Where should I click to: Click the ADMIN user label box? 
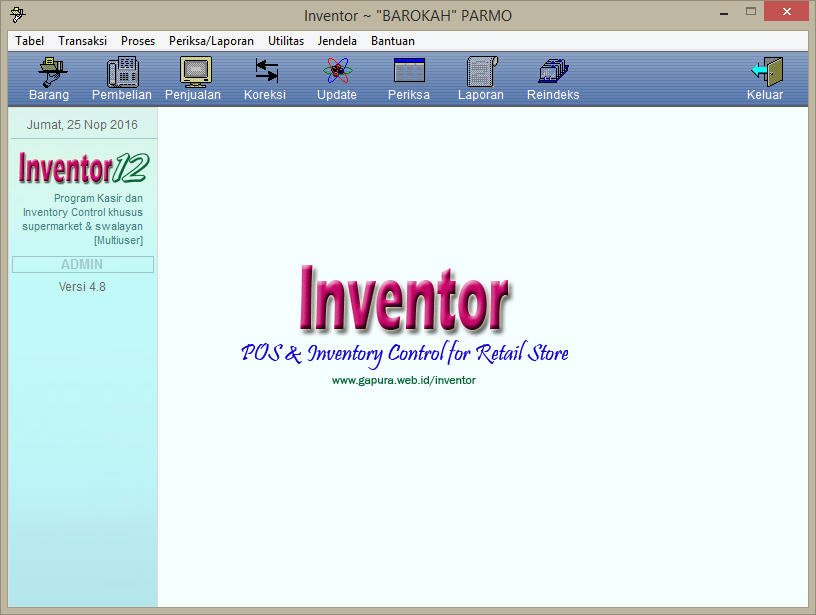[x=82, y=265]
